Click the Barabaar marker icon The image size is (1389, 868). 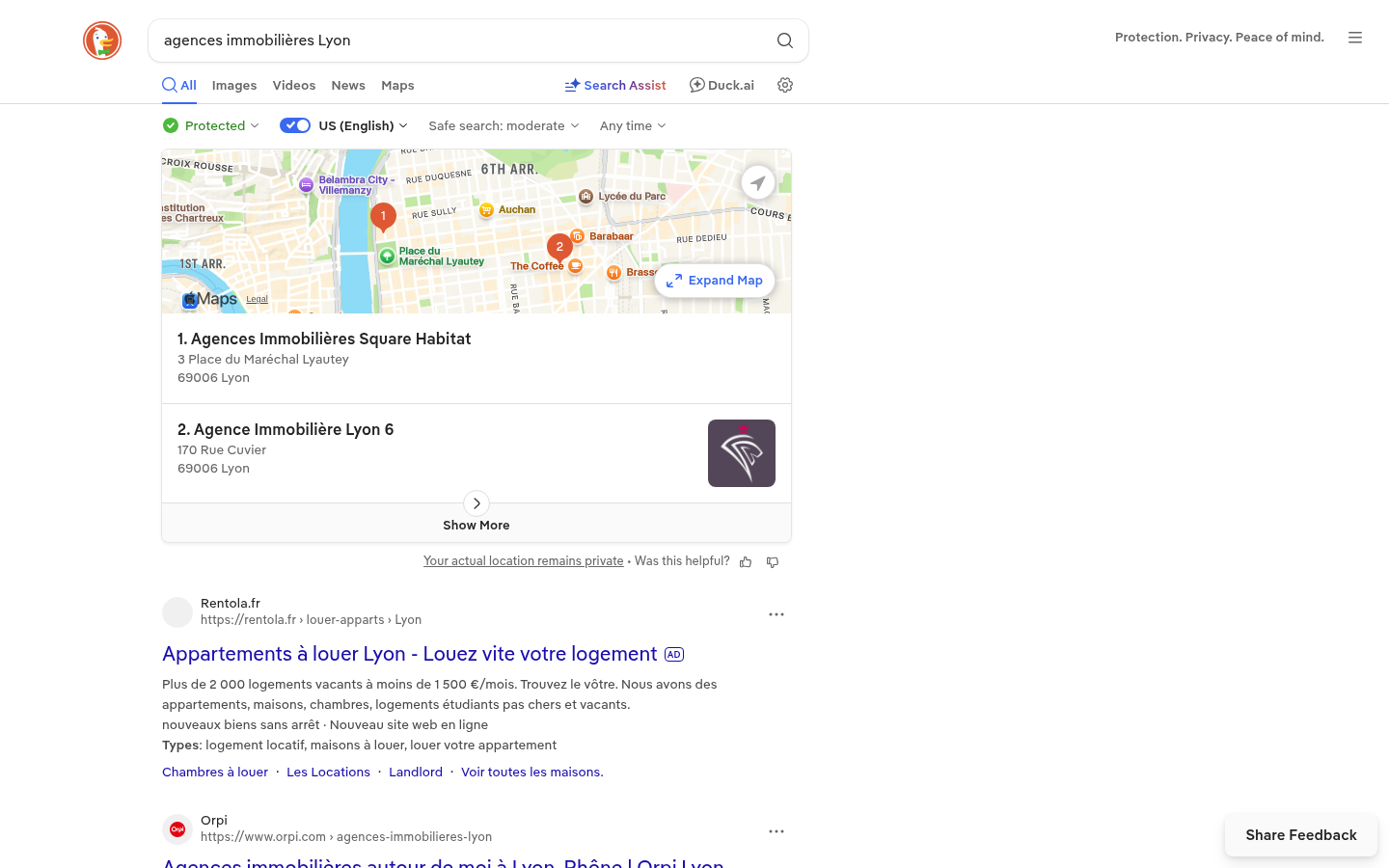pos(578,236)
